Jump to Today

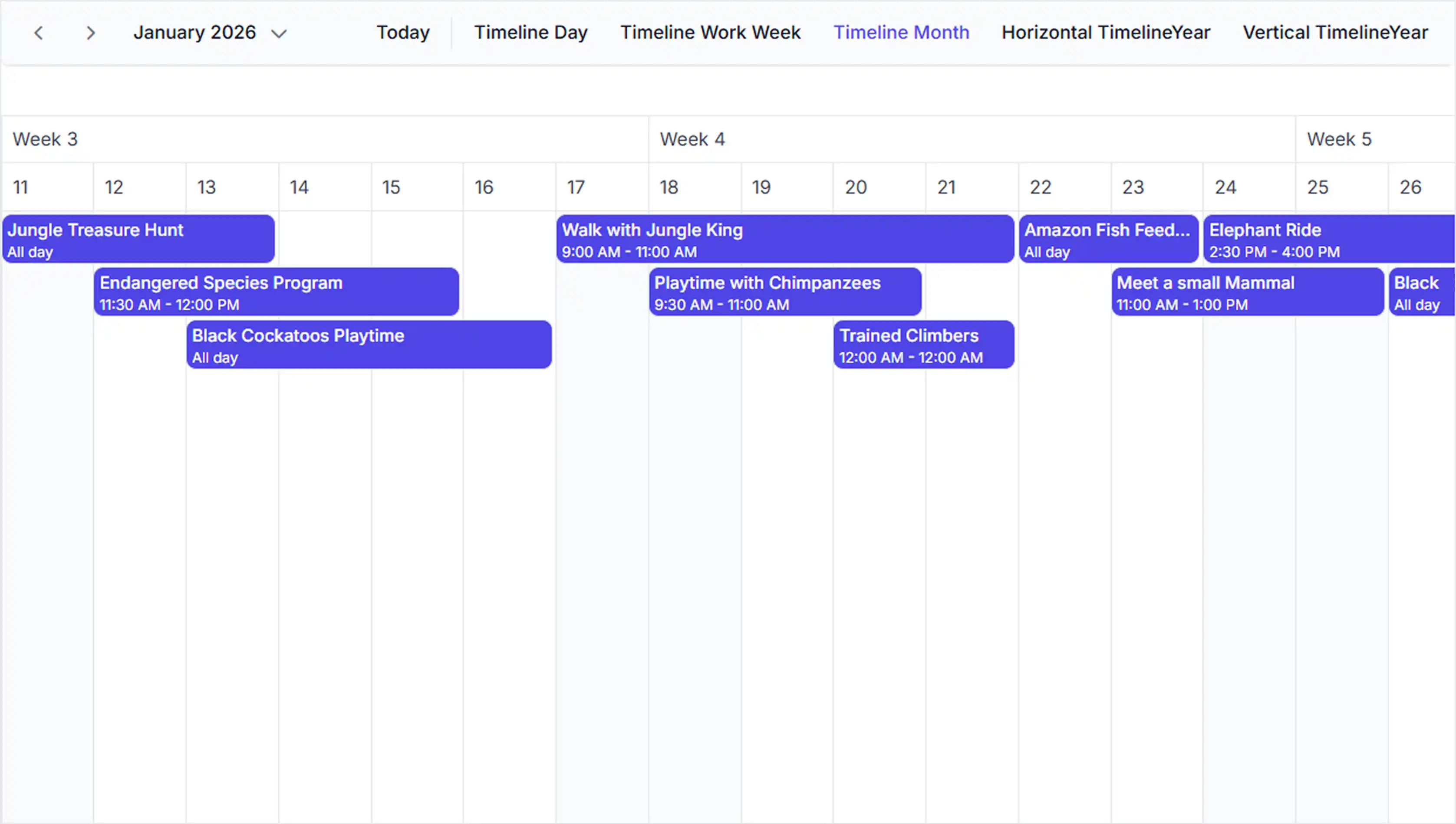[403, 33]
